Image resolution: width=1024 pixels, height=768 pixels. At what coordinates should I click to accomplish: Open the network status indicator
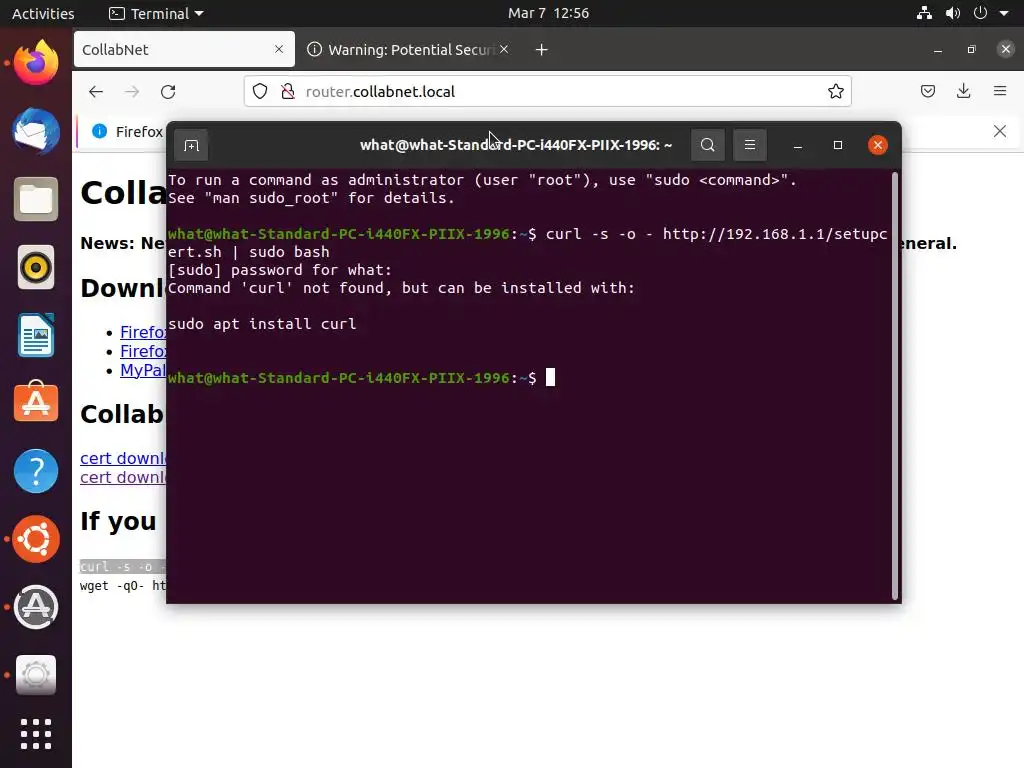point(924,13)
